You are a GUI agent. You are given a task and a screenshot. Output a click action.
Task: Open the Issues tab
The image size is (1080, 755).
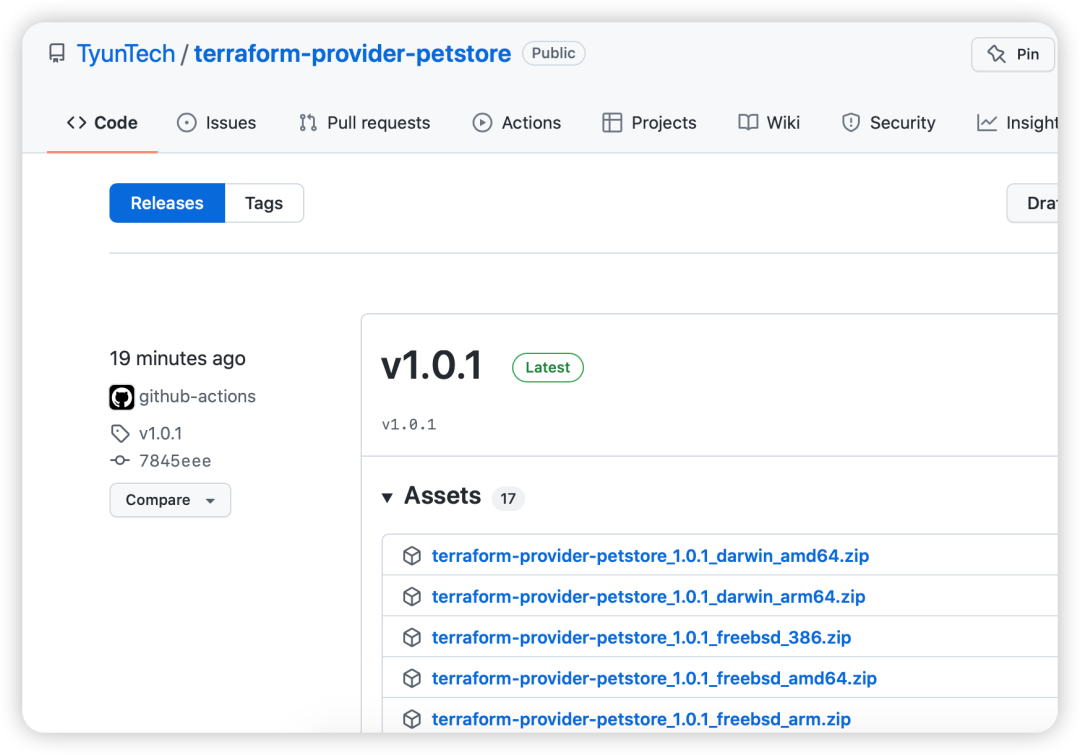(x=216, y=123)
